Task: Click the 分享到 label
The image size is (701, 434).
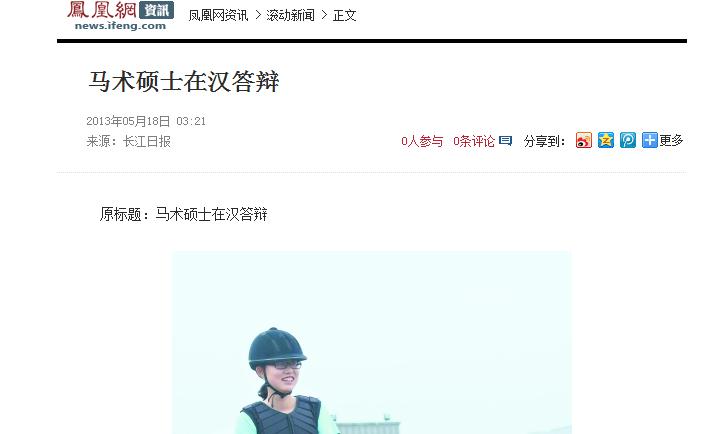Action: tap(544, 141)
